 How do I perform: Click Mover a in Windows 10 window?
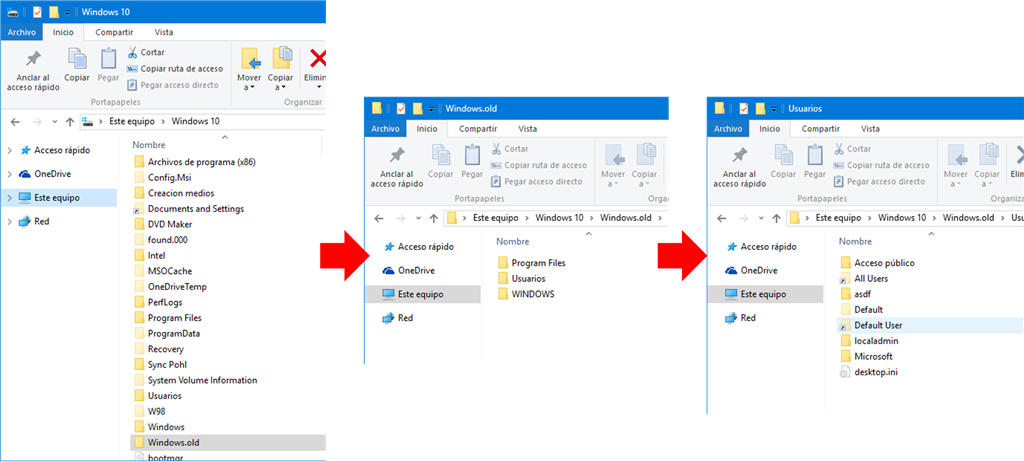251,69
